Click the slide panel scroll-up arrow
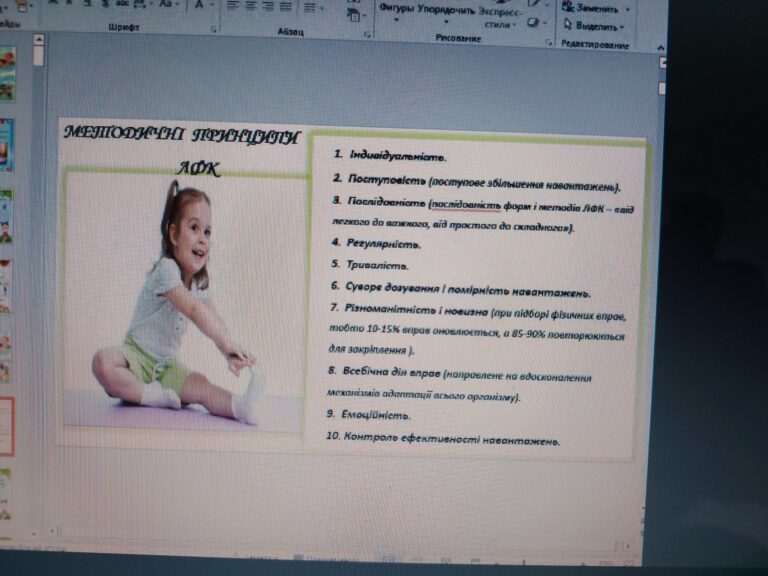 coord(39,39)
